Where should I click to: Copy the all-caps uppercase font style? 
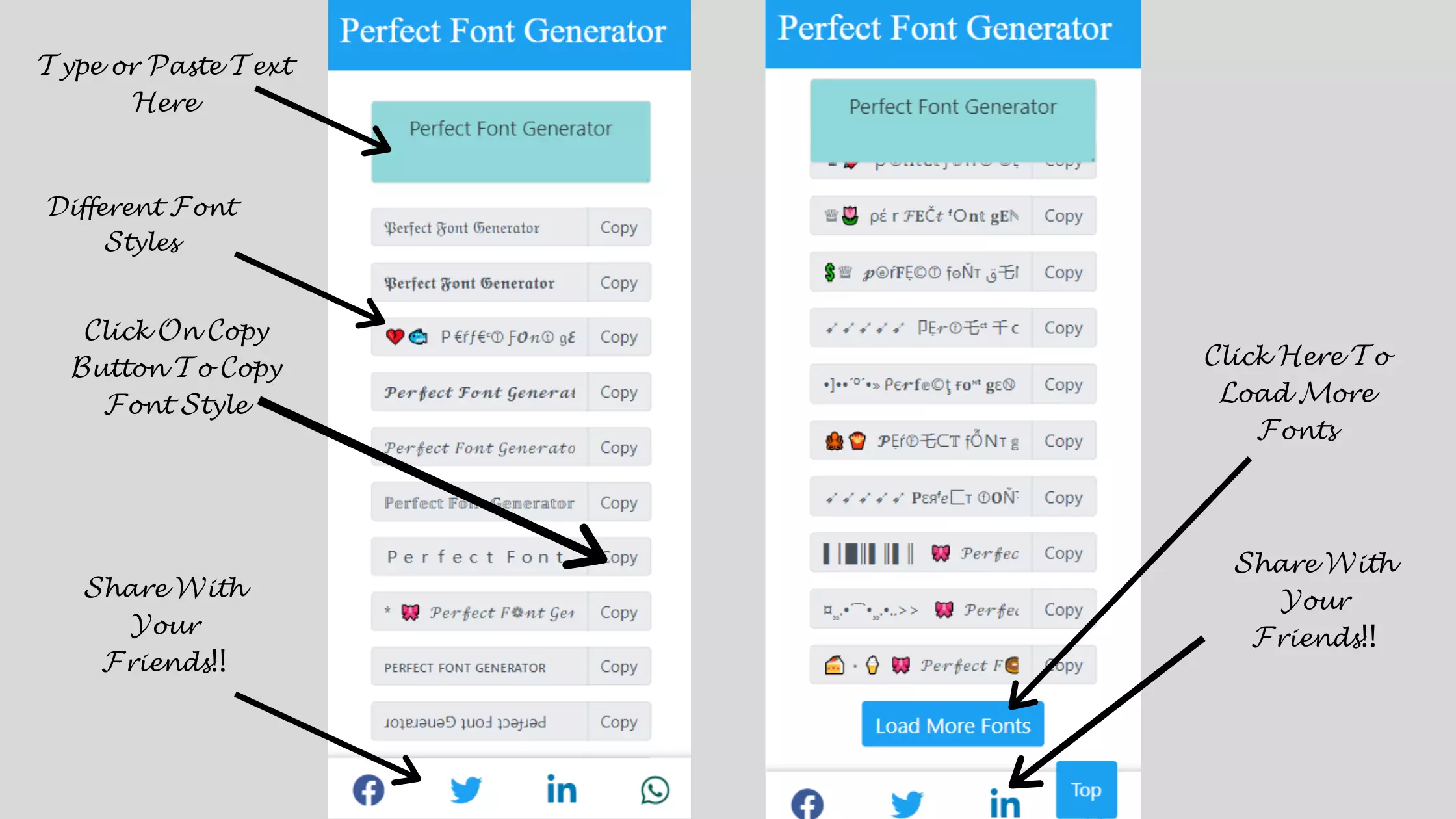tap(618, 666)
